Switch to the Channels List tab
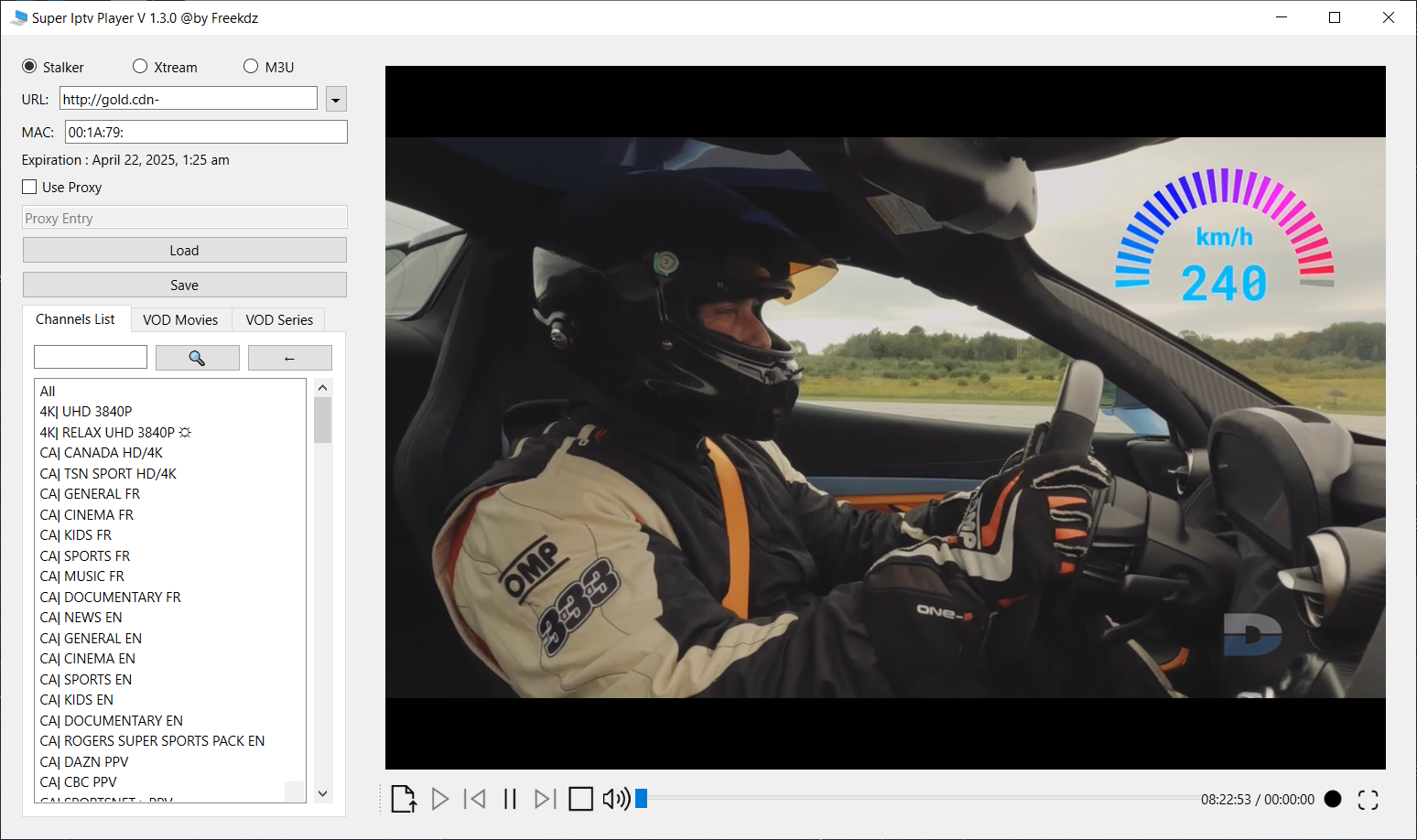Screen dimensions: 1417x840 [75, 319]
